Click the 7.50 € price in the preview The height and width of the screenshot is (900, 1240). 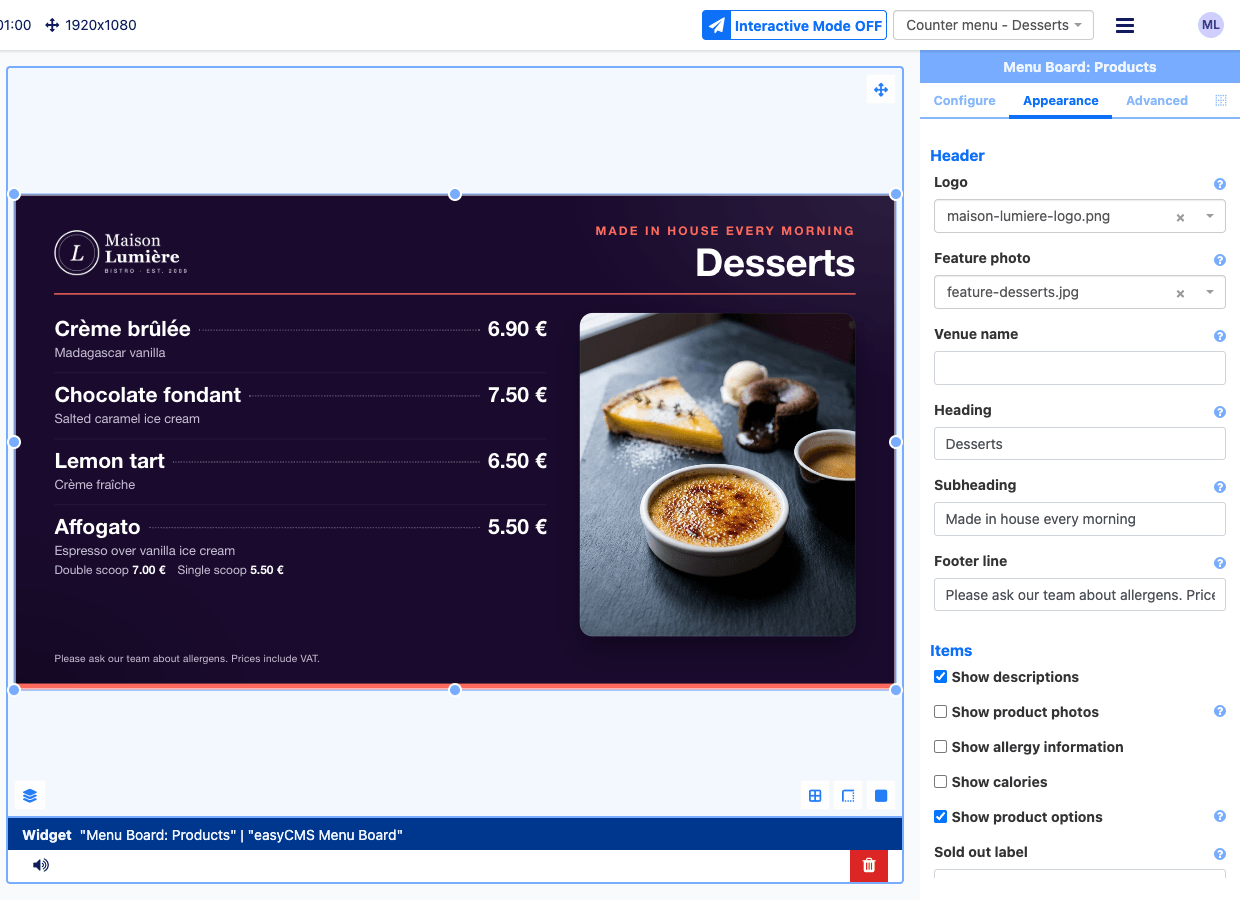pyautogui.click(x=517, y=395)
